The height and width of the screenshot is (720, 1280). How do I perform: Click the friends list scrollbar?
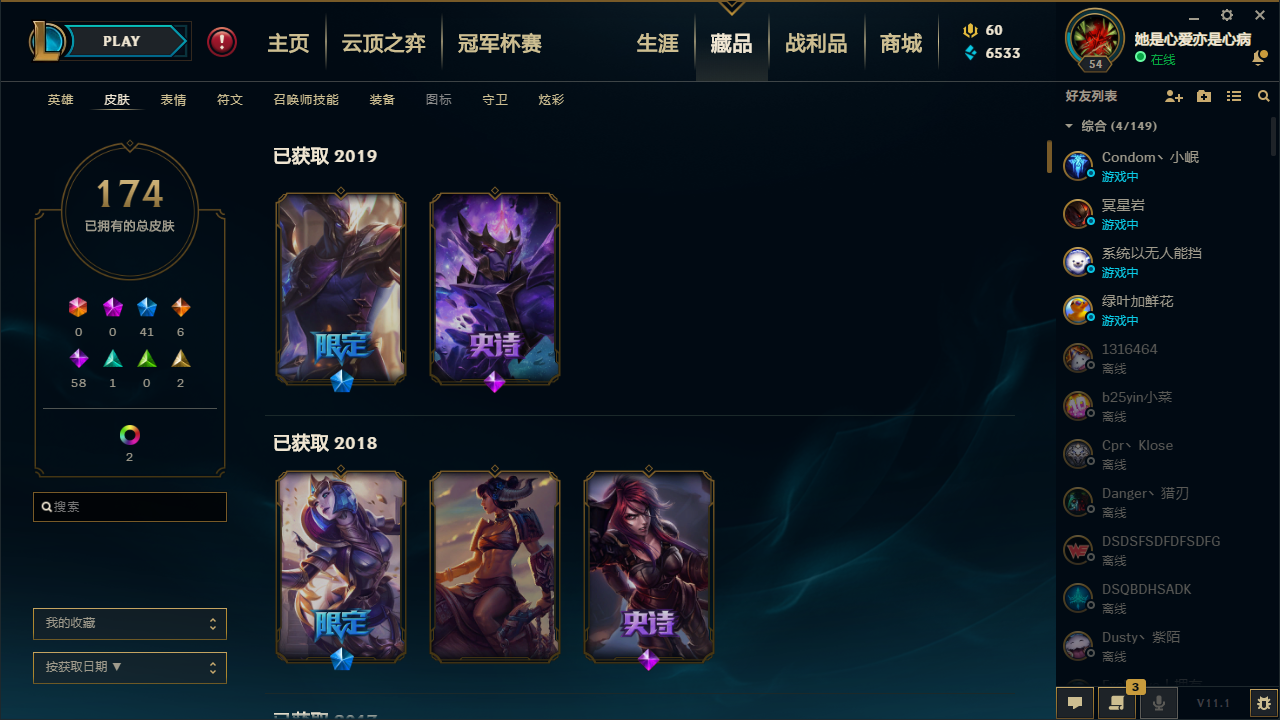[1274, 135]
